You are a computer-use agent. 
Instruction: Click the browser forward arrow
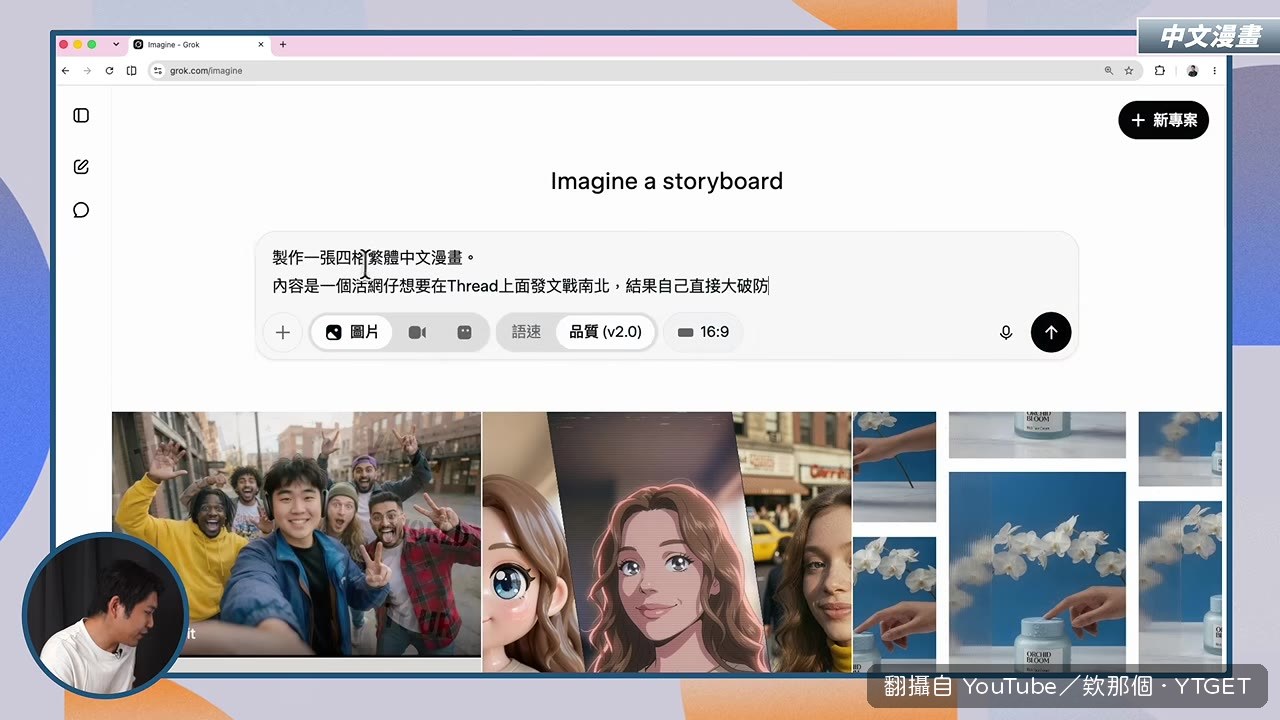(87, 71)
